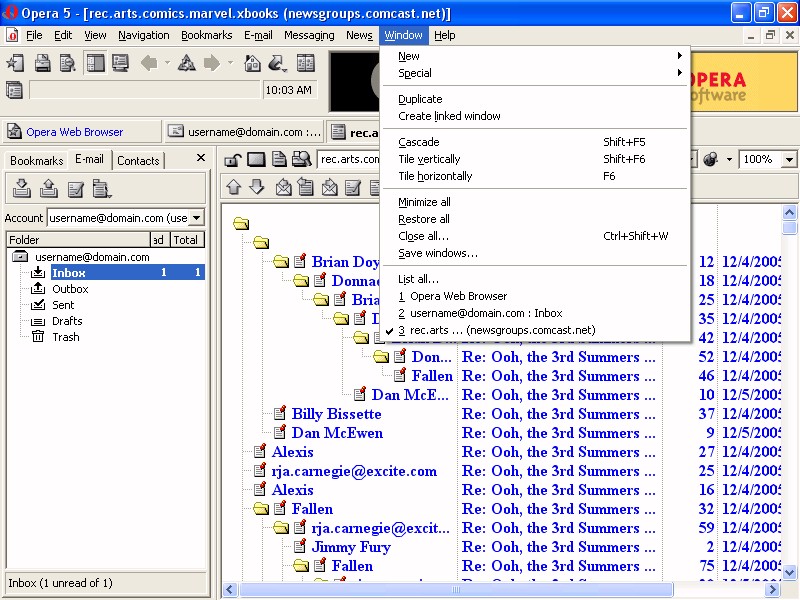Click the full screen monitor icon in the toolbar
This screenshot has width=800, height=600.
point(120,63)
